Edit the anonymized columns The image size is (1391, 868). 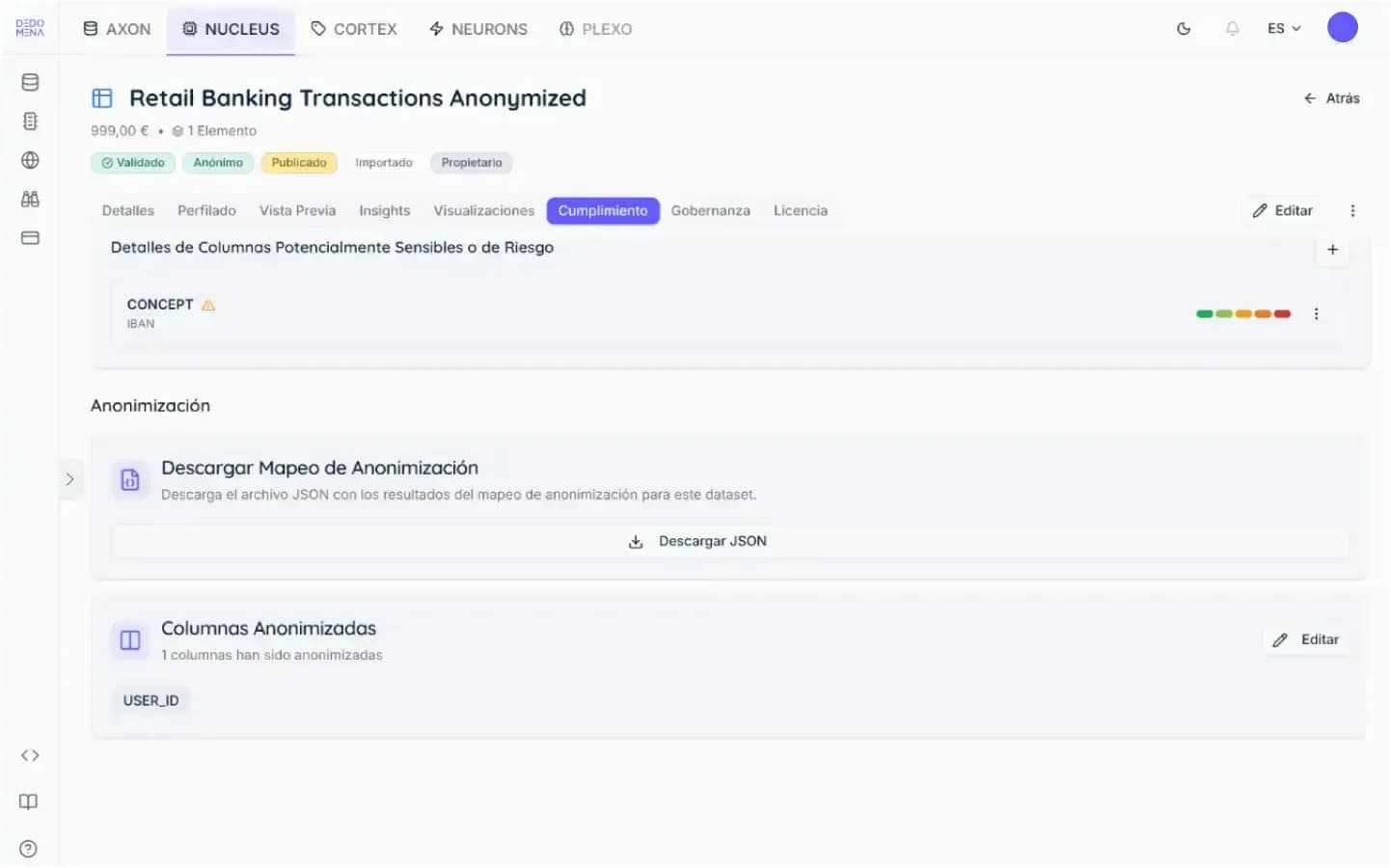point(1306,640)
